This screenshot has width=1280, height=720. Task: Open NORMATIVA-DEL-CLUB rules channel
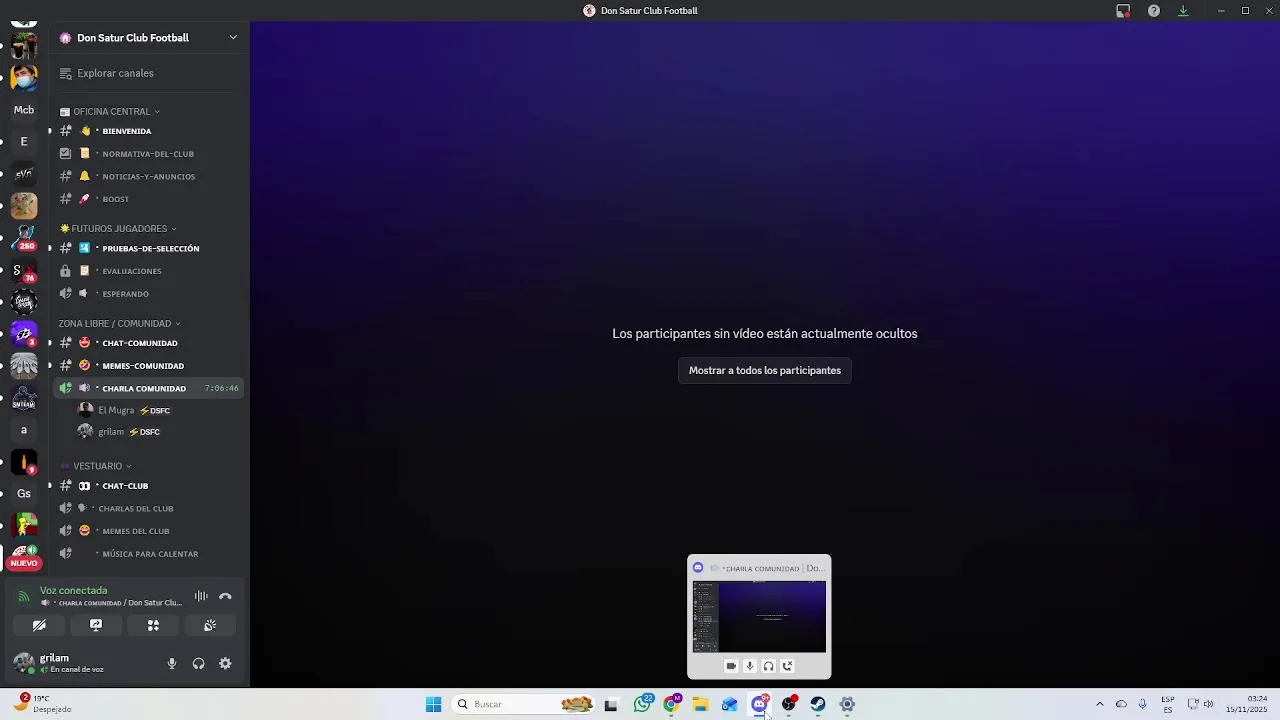point(150,154)
